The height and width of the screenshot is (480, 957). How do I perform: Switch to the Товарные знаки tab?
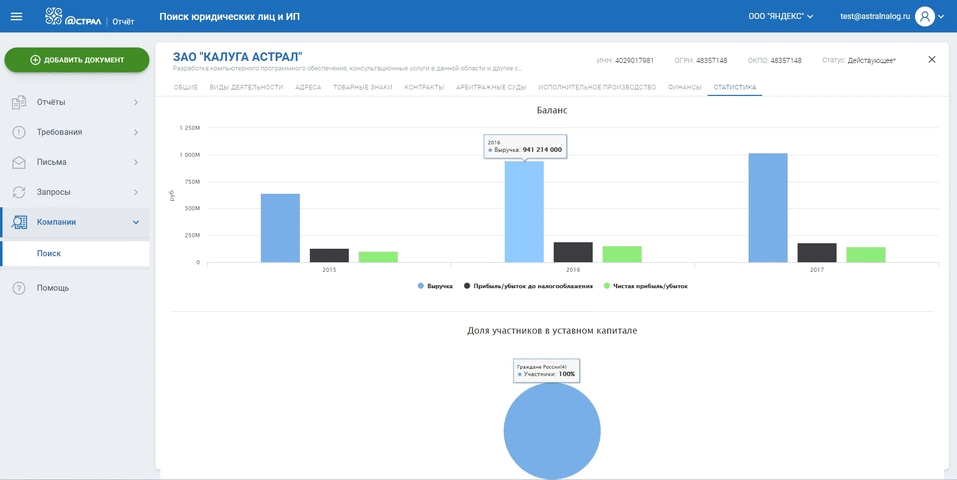tap(363, 87)
